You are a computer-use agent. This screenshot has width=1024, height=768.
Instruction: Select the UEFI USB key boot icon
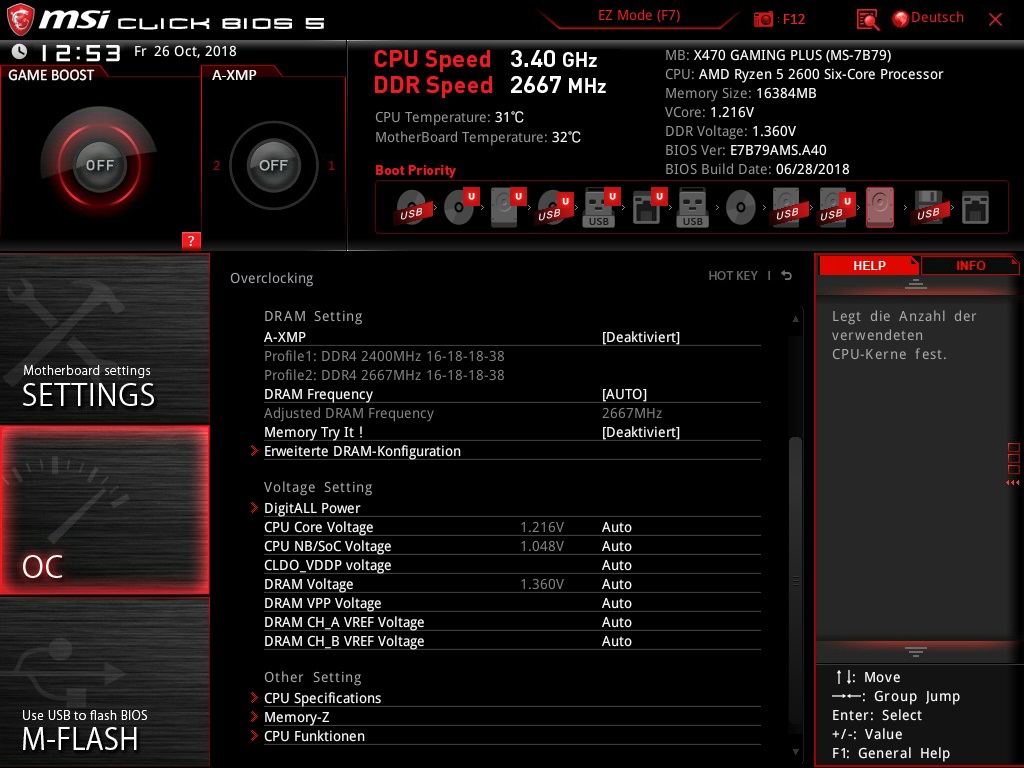[600, 207]
